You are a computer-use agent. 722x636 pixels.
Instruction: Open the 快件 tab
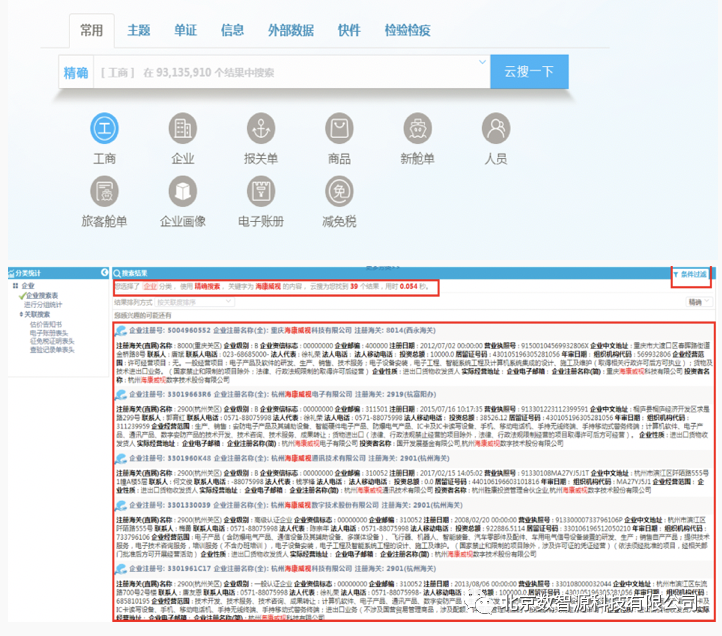coord(349,30)
